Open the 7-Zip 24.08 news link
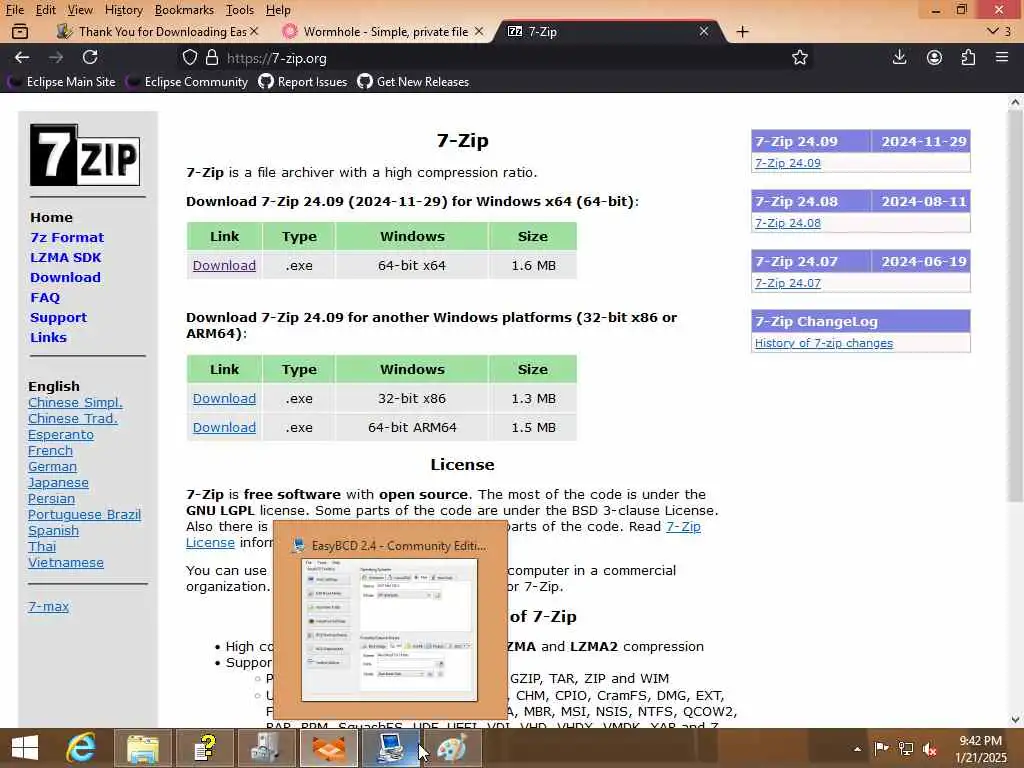 click(x=788, y=223)
